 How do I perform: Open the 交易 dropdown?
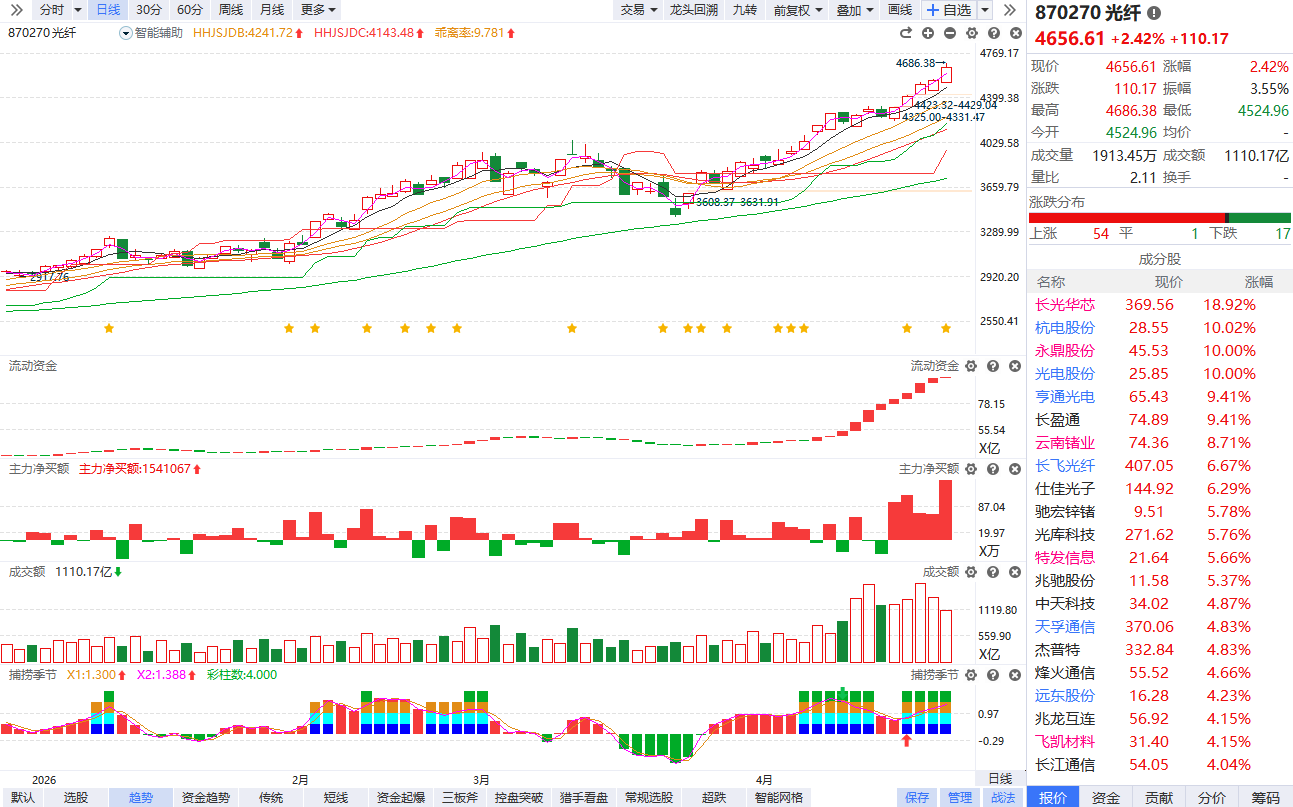click(x=639, y=10)
